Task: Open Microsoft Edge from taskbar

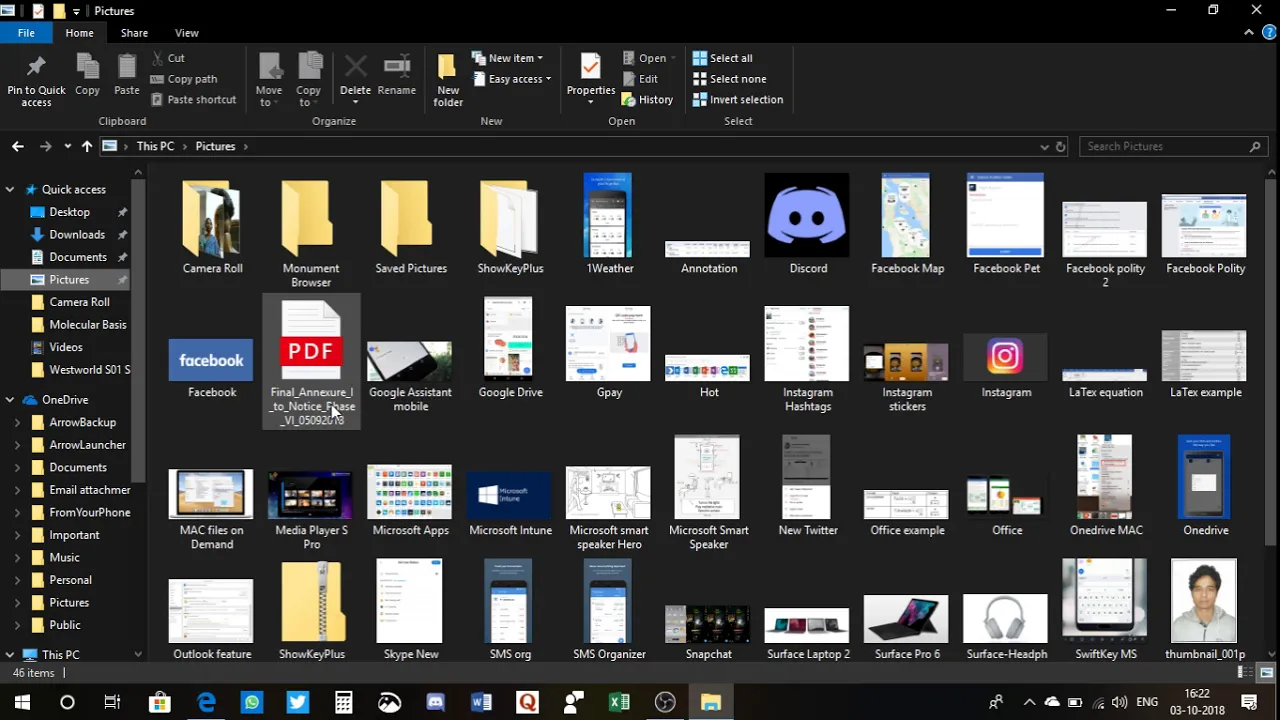Action: pyautogui.click(x=206, y=702)
